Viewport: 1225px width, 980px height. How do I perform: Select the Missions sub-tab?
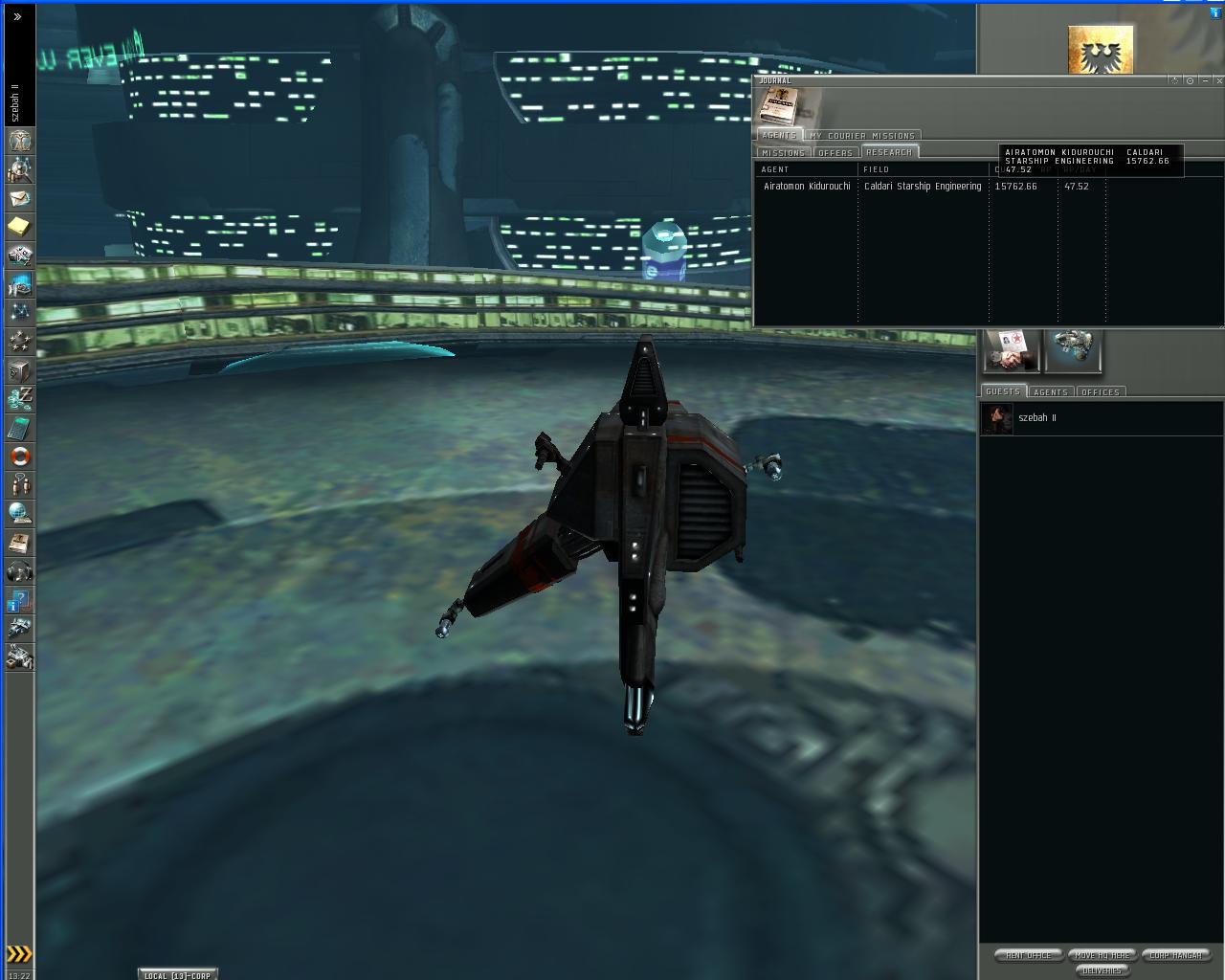pyautogui.click(x=784, y=152)
